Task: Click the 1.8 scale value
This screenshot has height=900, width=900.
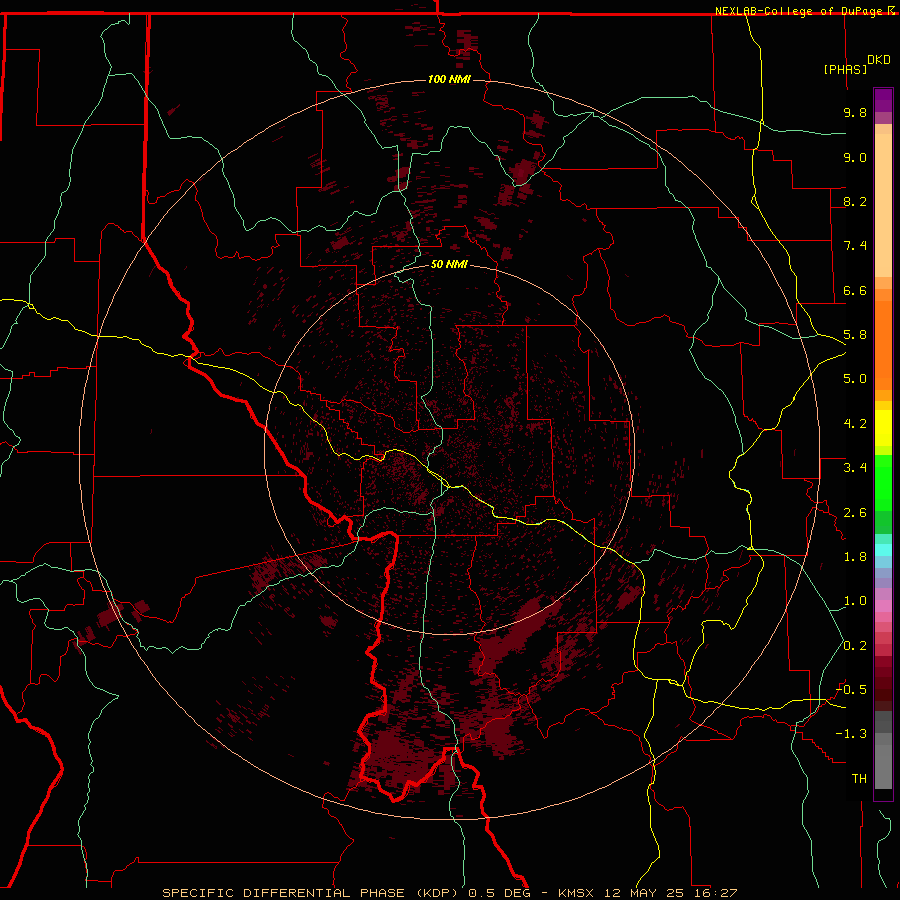Action: [855, 557]
